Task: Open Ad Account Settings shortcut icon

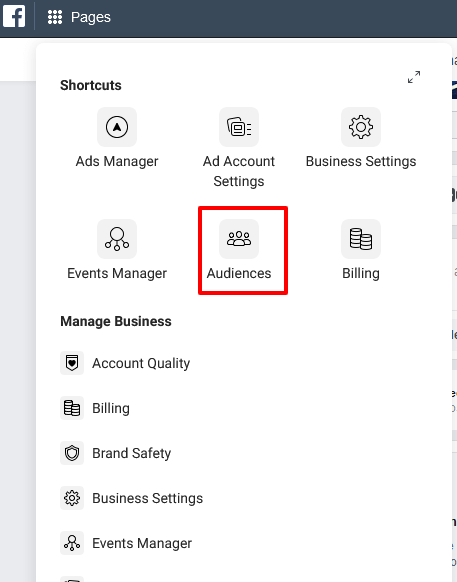Action: [x=239, y=127]
